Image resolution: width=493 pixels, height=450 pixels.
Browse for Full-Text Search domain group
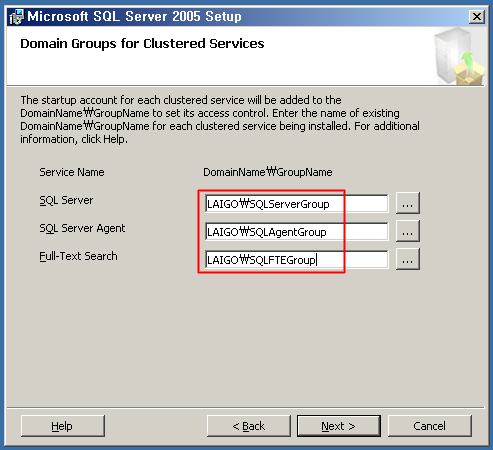(x=408, y=259)
